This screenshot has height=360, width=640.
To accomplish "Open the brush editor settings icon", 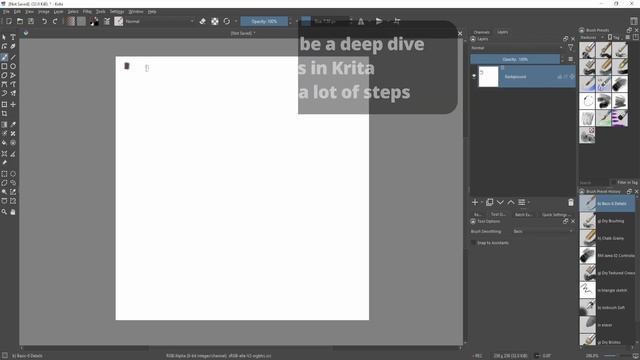I will point(107,21).
